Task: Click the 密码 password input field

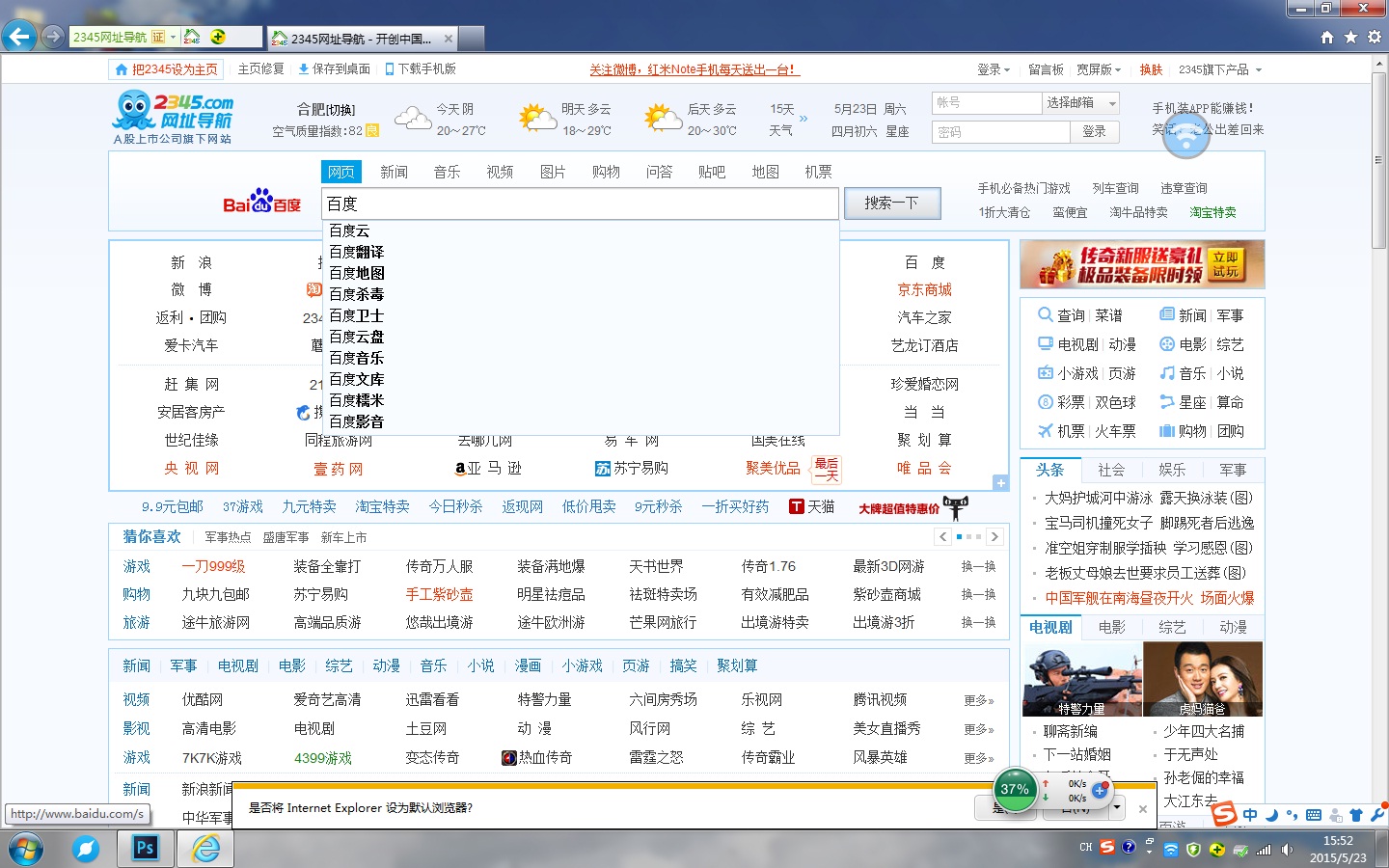Action: click(1001, 131)
